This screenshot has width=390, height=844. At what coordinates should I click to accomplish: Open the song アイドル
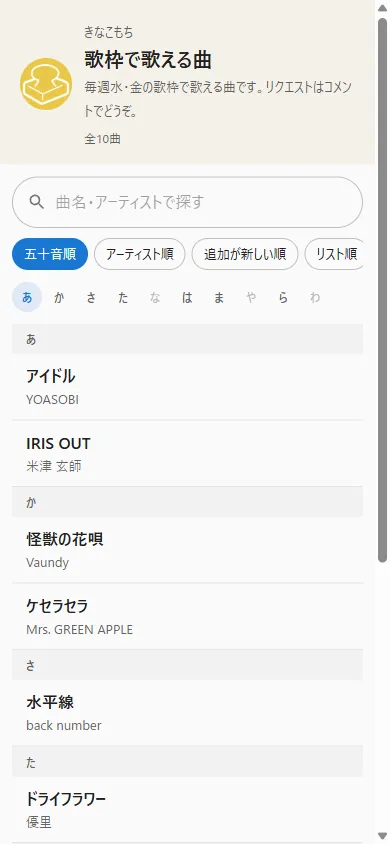click(187, 387)
